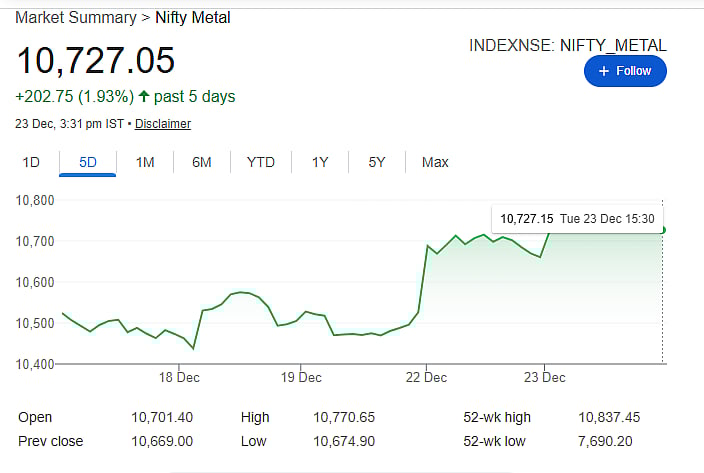Image resolution: width=704 pixels, height=473 pixels.
Task: Click the Follow button
Action: click(624, 71)
